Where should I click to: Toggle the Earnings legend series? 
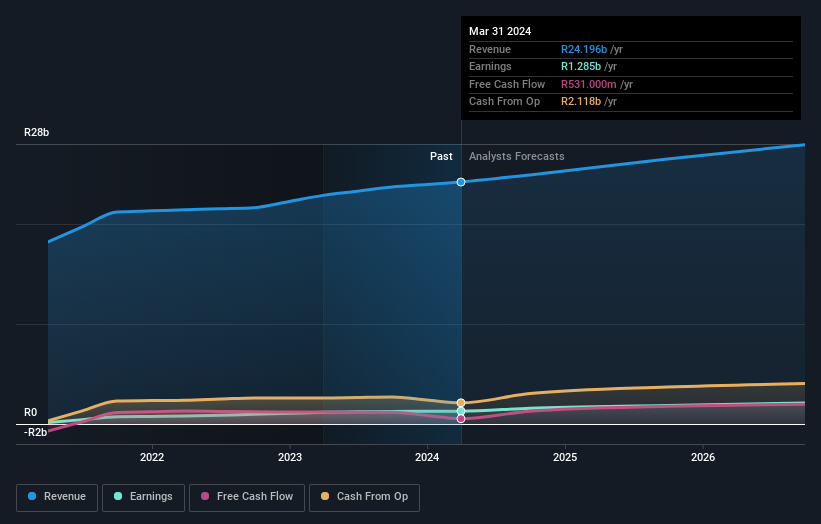point(143,497)
